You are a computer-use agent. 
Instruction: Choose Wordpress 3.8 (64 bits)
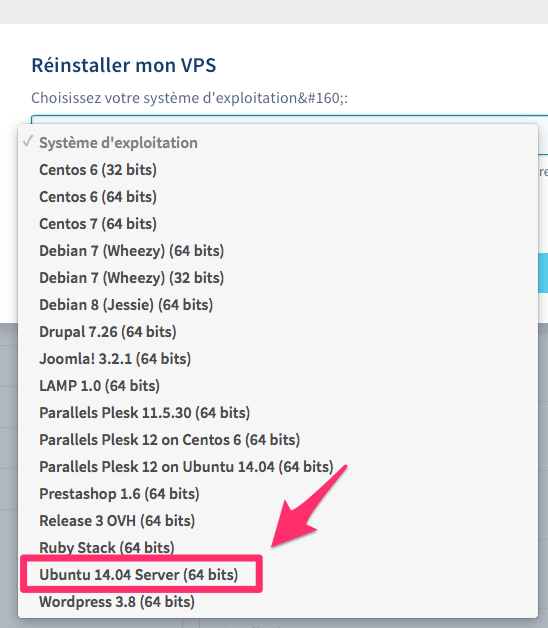click(278, 602)
